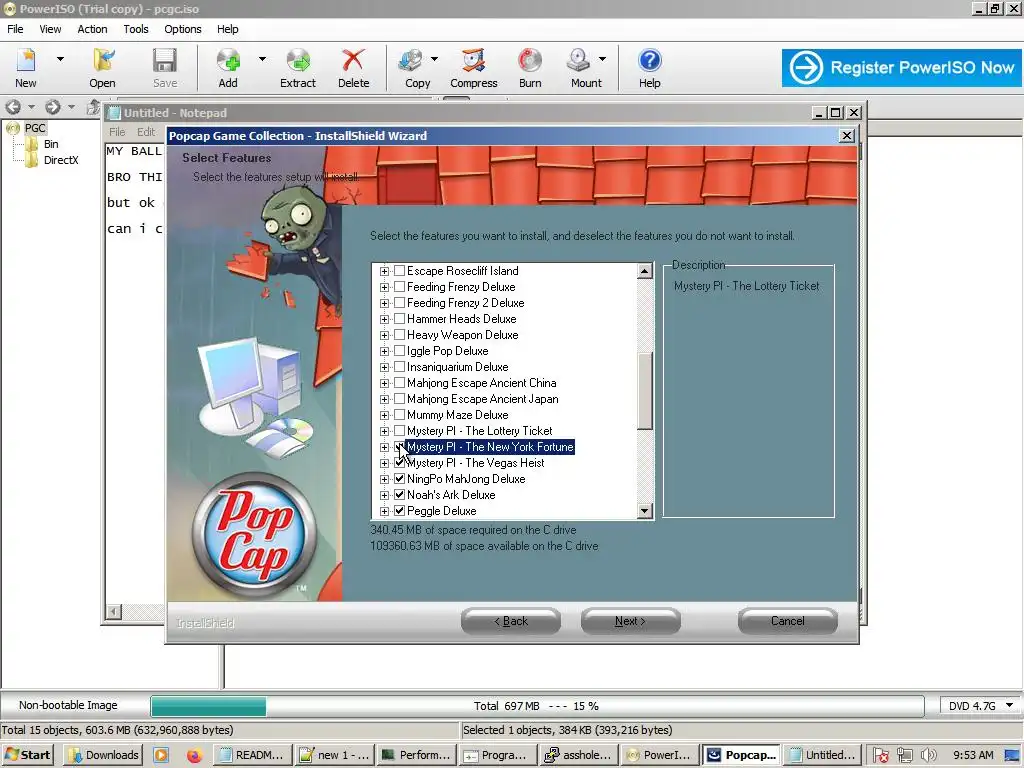
Task: Click the Notepad horizontal scroll left arrow
Action: tap(114, 612)
